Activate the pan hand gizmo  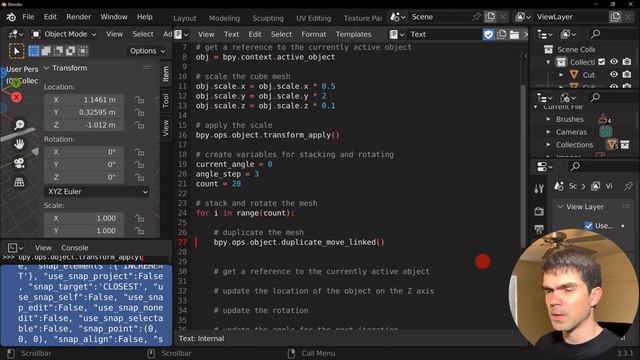pos(19,144)
